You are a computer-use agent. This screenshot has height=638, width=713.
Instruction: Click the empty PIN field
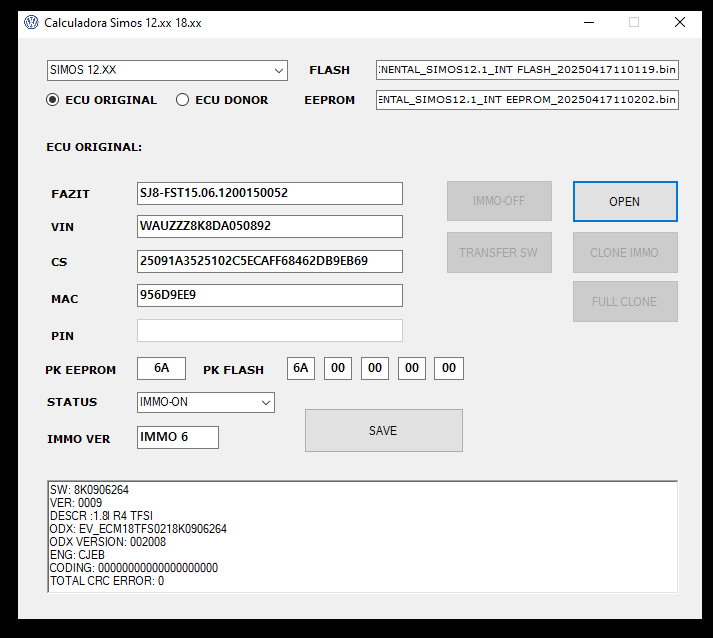point(270,331)
